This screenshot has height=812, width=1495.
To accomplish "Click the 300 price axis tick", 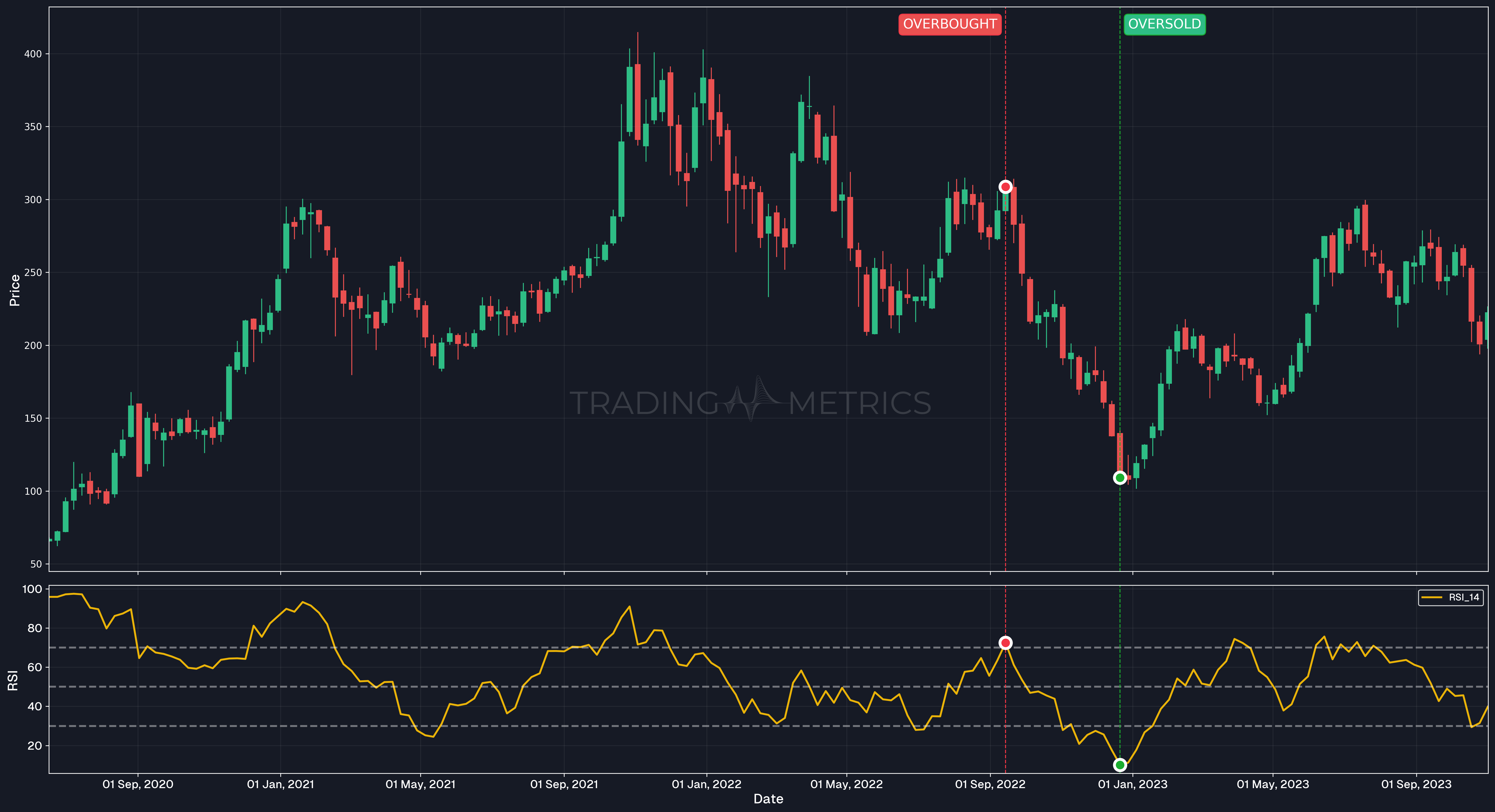I will click(33, 199).
